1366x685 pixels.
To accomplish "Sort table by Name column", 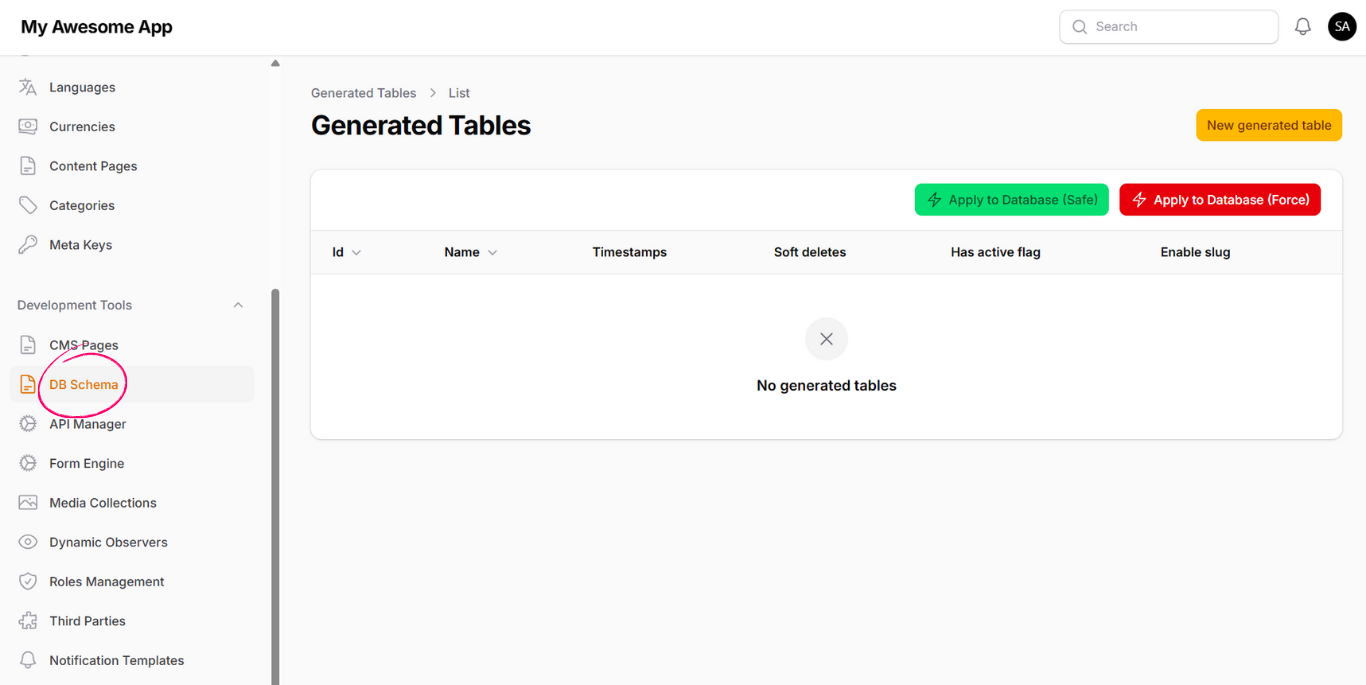I will tap(470, 252).
